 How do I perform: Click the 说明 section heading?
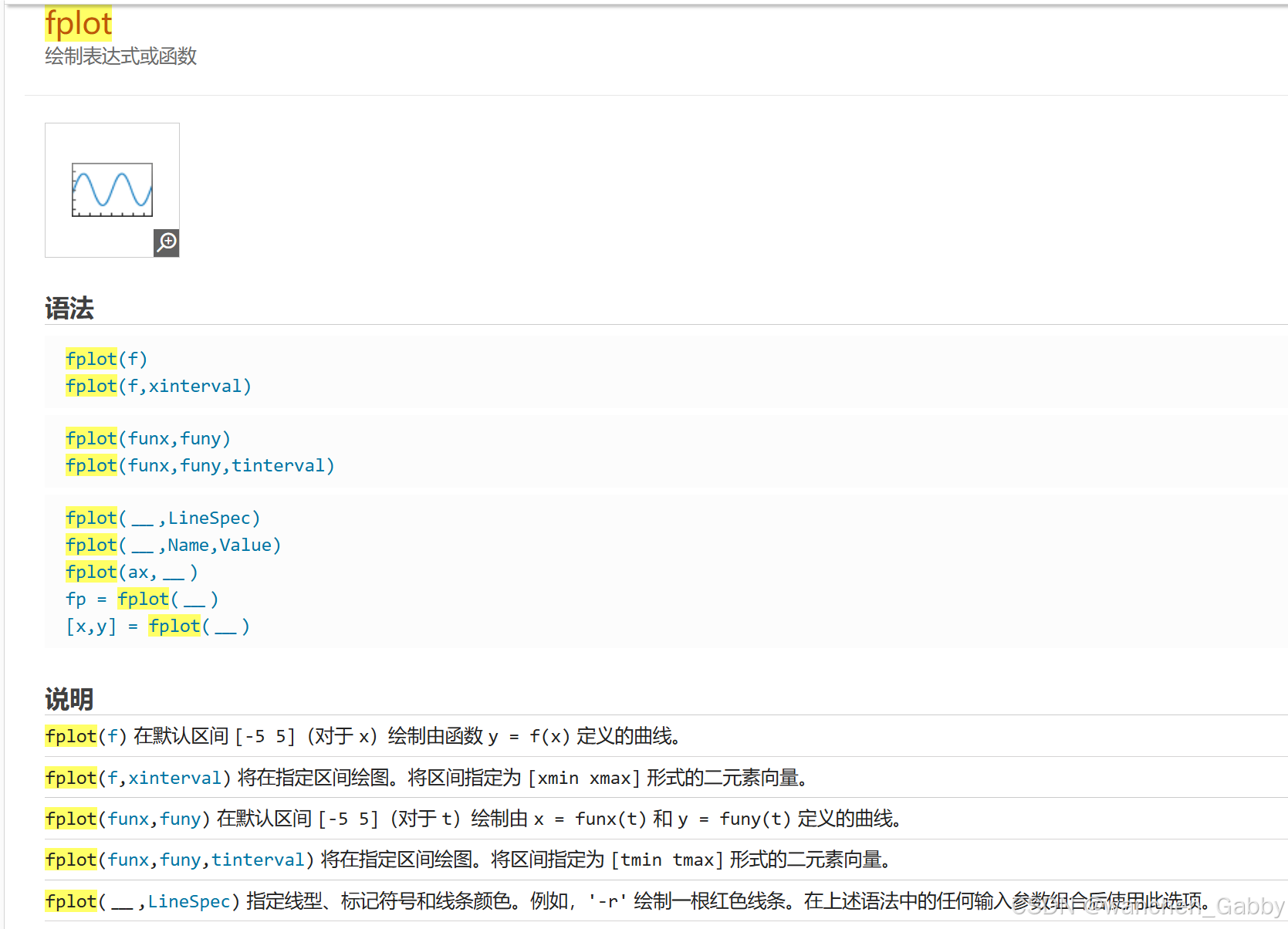pyautogui.click(x=69, y=700)
